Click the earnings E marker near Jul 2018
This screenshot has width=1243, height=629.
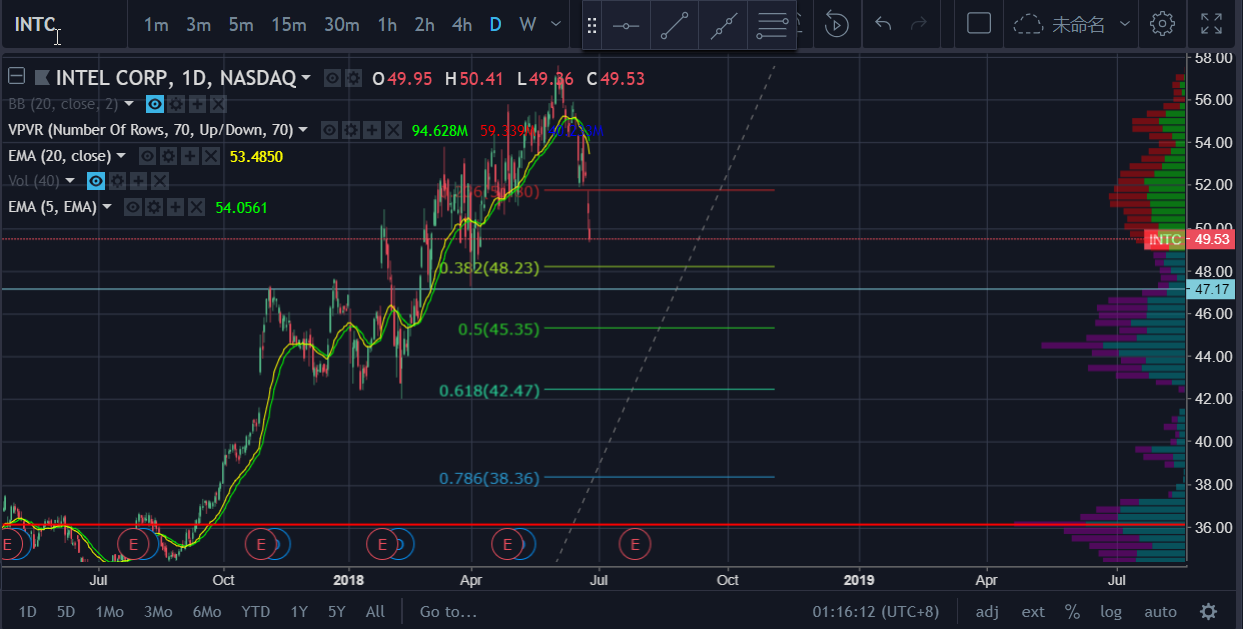[x=634, y=544]
